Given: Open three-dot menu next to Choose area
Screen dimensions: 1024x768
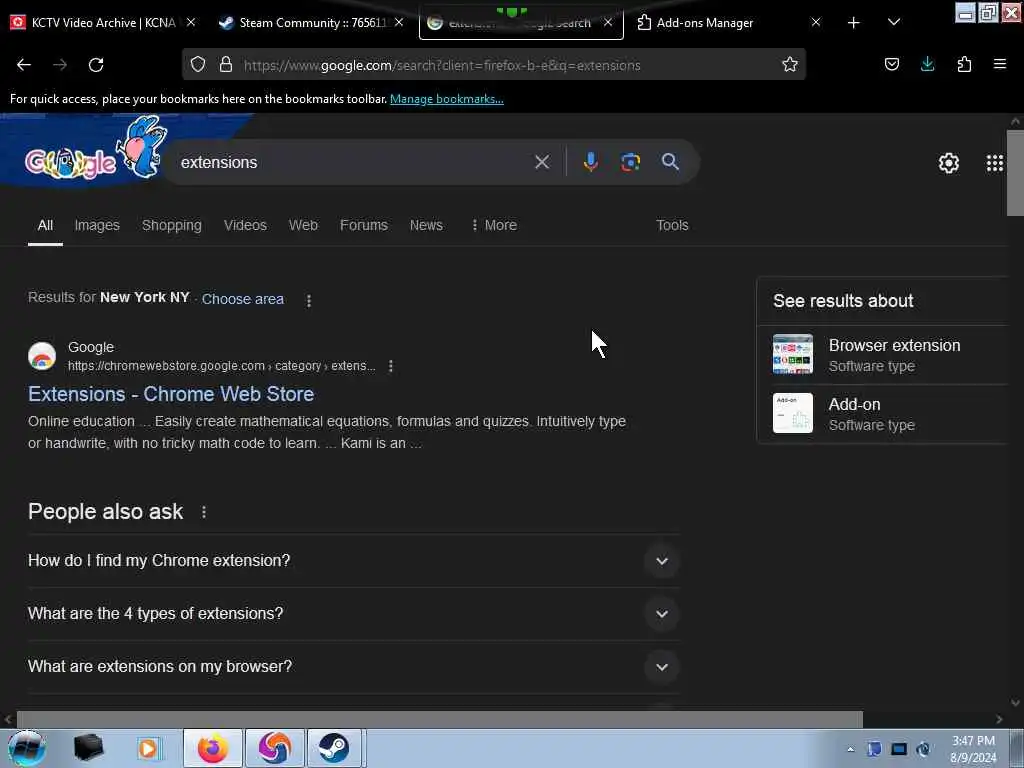Looking at the screenshot, I should coord(309,300).
